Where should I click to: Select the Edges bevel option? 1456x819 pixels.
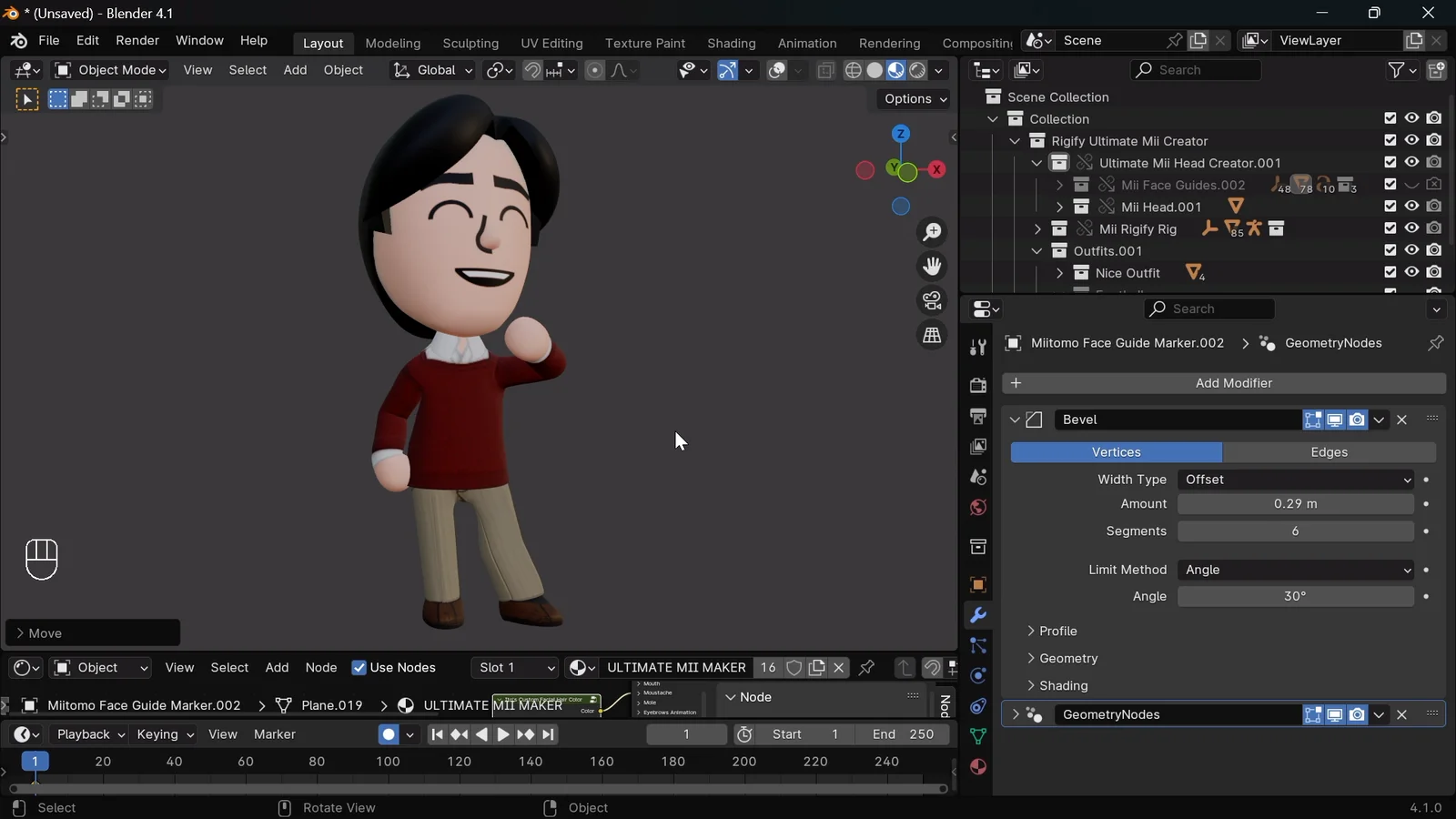coord(1329,452)
